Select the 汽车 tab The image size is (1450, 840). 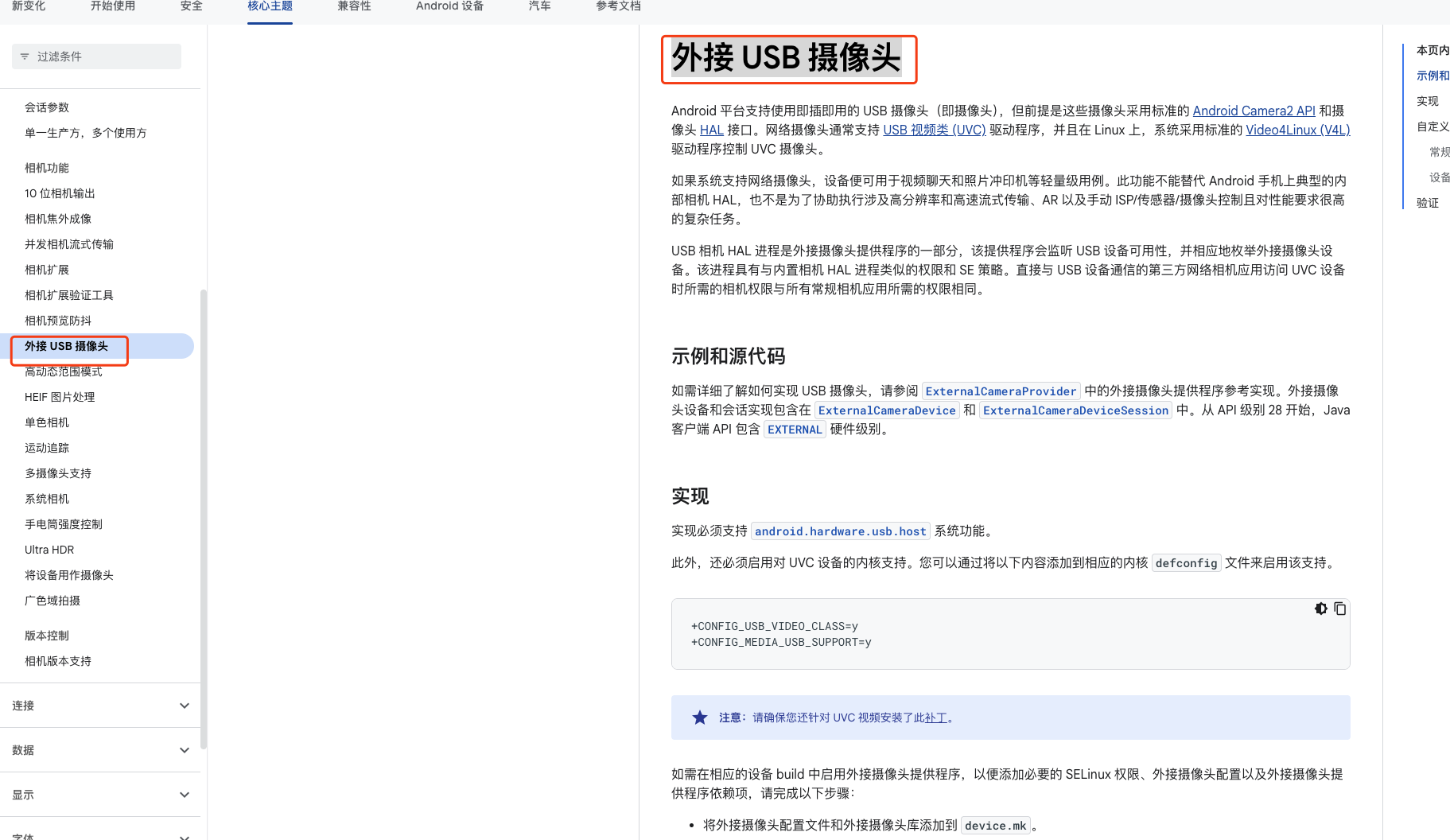(x=539, y=6)
